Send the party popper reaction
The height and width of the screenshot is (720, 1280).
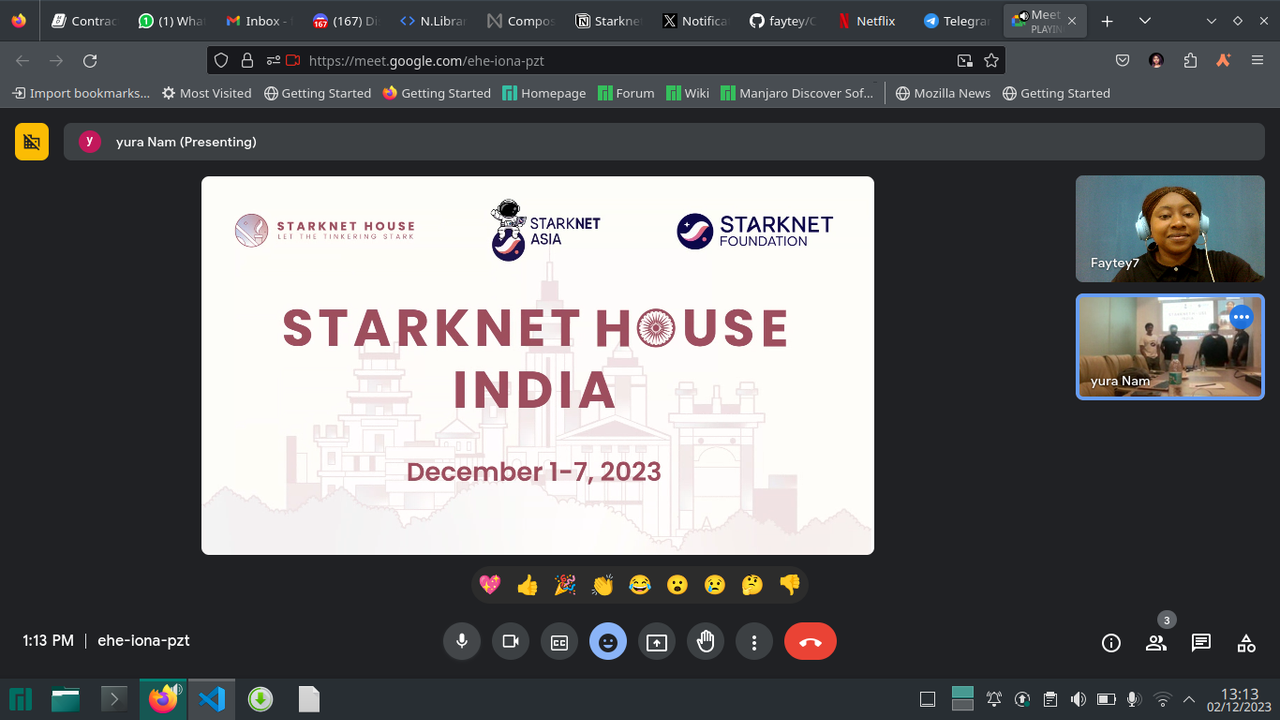coord(565,585)
